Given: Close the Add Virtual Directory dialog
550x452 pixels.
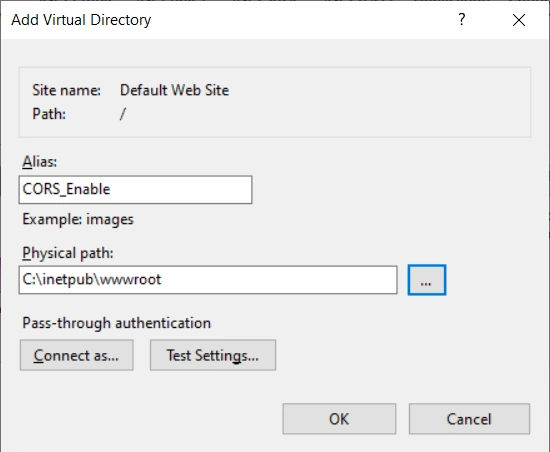Looking at the screenshot, I should (518, 20).
